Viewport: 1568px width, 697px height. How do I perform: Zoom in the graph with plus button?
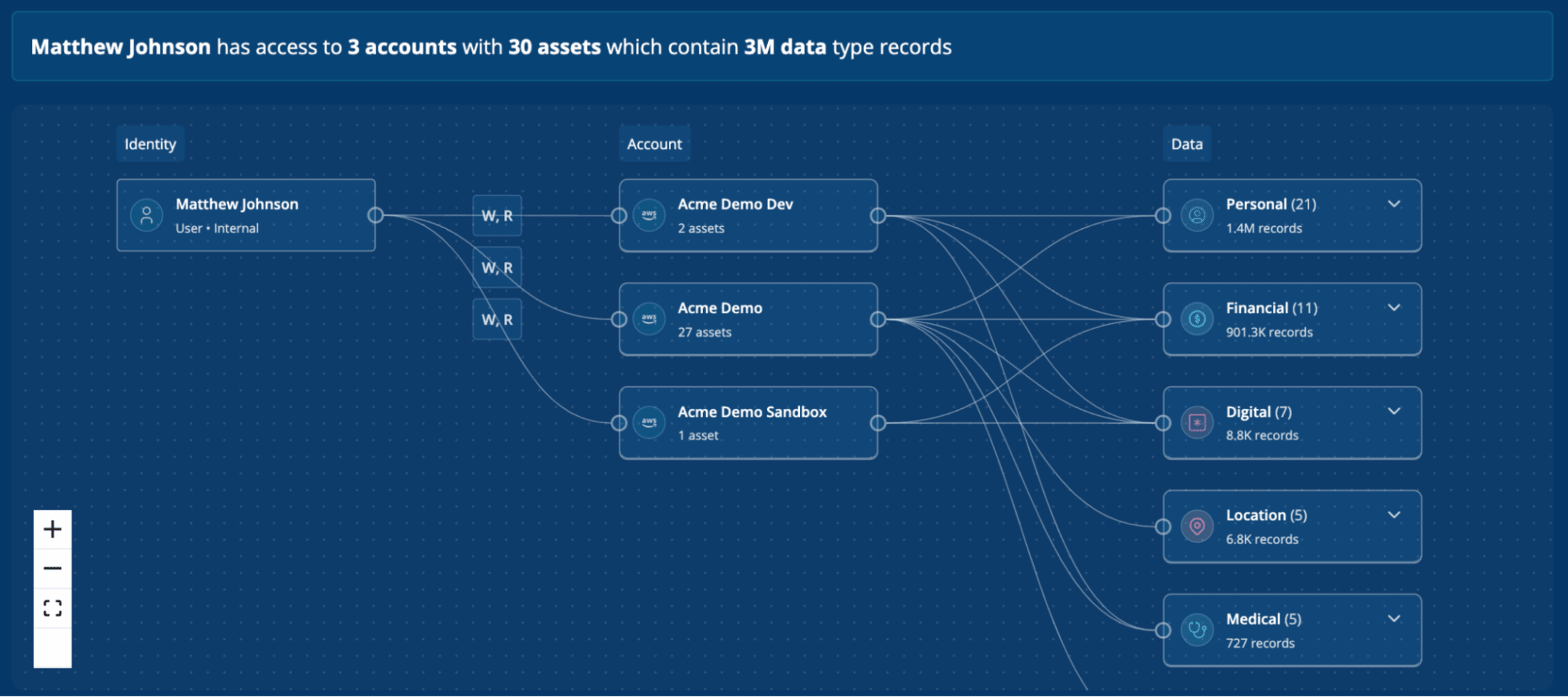click(53, 529)
